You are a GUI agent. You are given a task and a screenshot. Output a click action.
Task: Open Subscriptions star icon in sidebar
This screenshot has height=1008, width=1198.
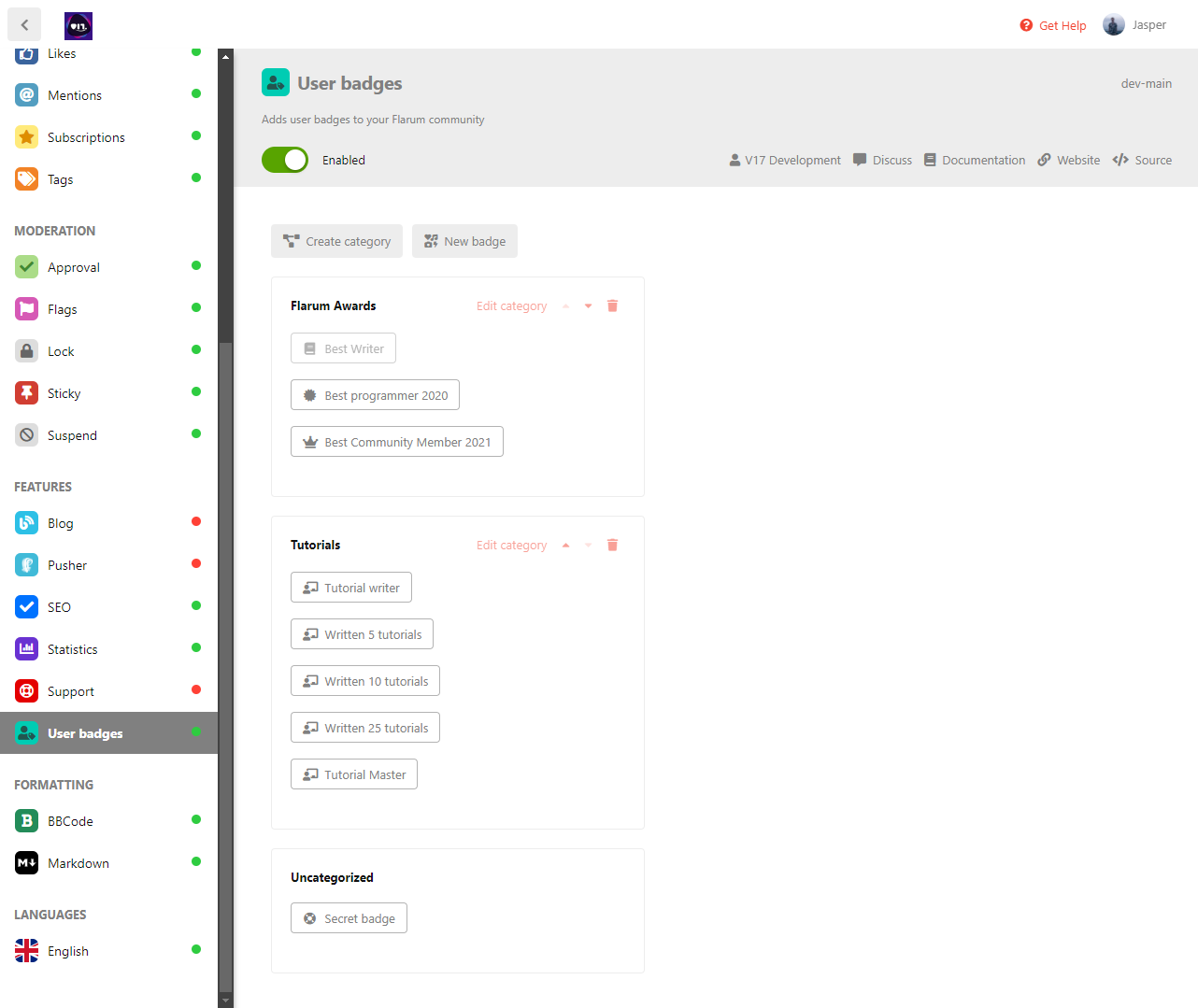coord(27,137)
